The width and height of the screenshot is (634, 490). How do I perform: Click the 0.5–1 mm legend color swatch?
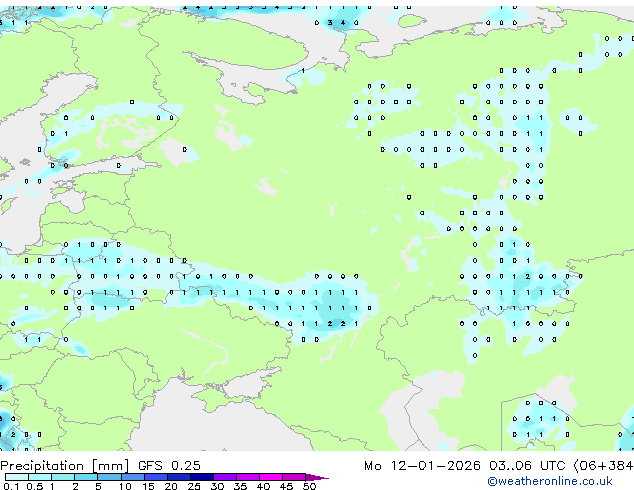(40, 477)
